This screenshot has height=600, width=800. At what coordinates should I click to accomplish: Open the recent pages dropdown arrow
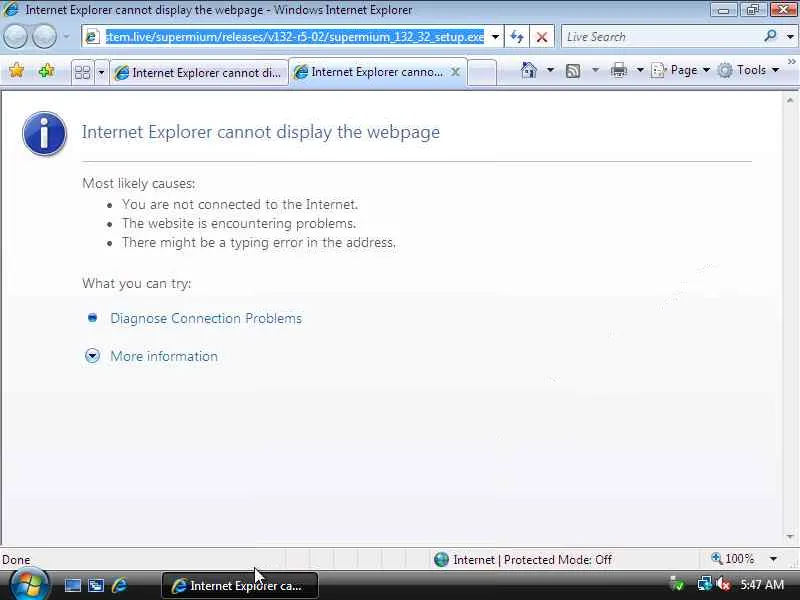click(x=66, y=37)
